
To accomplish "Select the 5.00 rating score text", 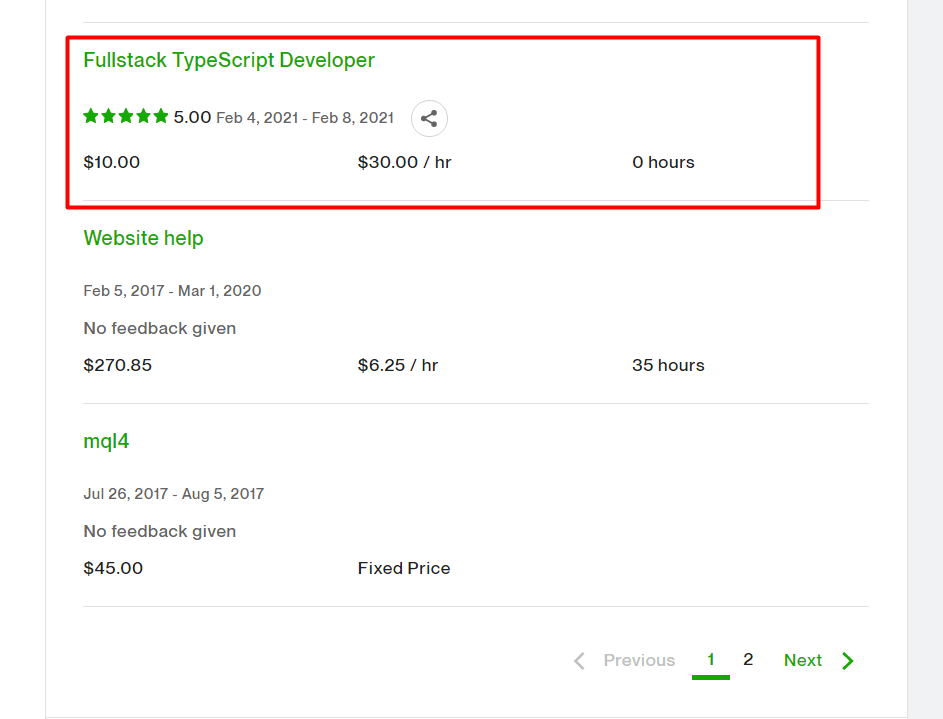I will (192, 117).
